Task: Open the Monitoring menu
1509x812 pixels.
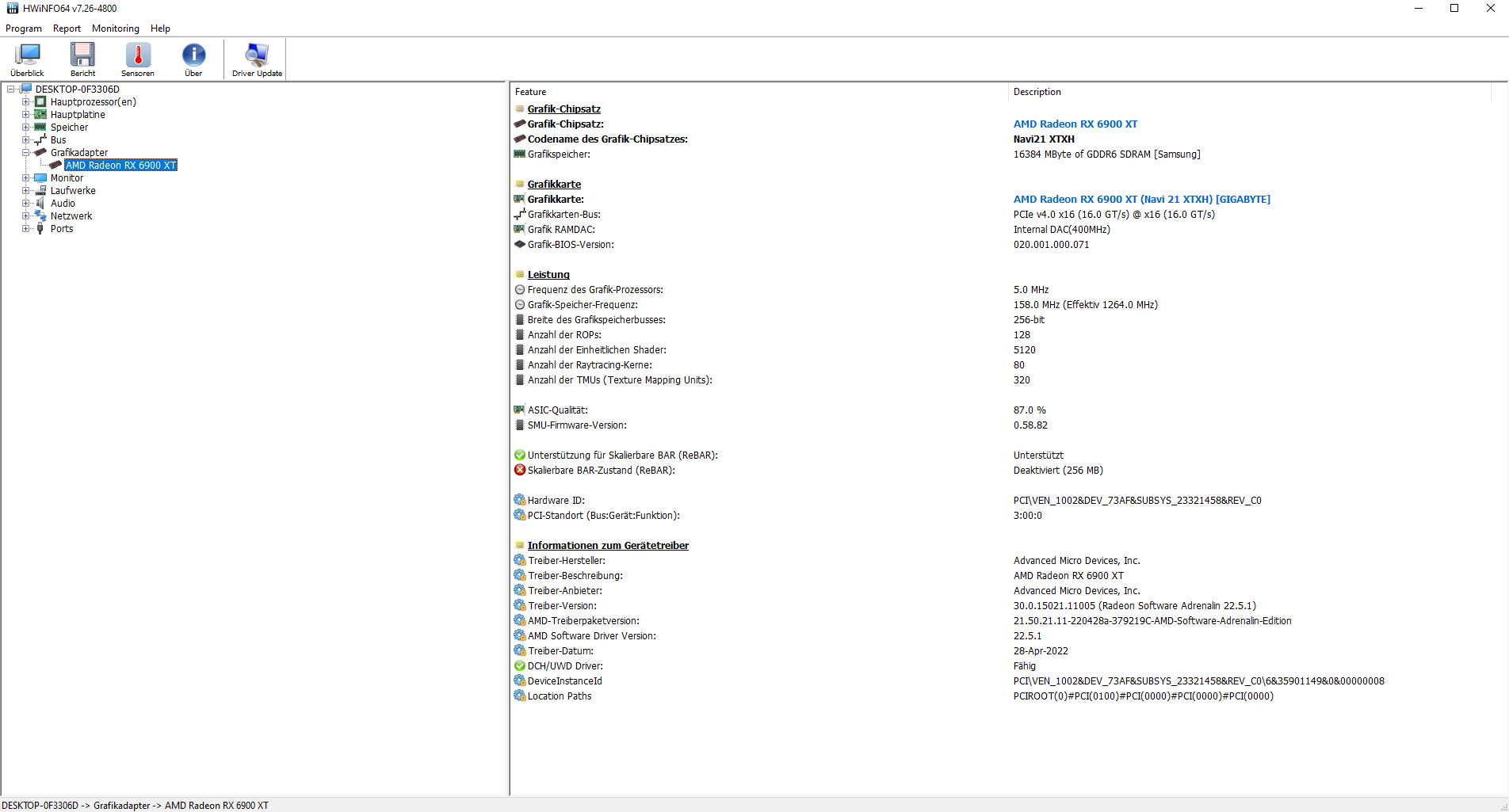Action: (116, 29)
